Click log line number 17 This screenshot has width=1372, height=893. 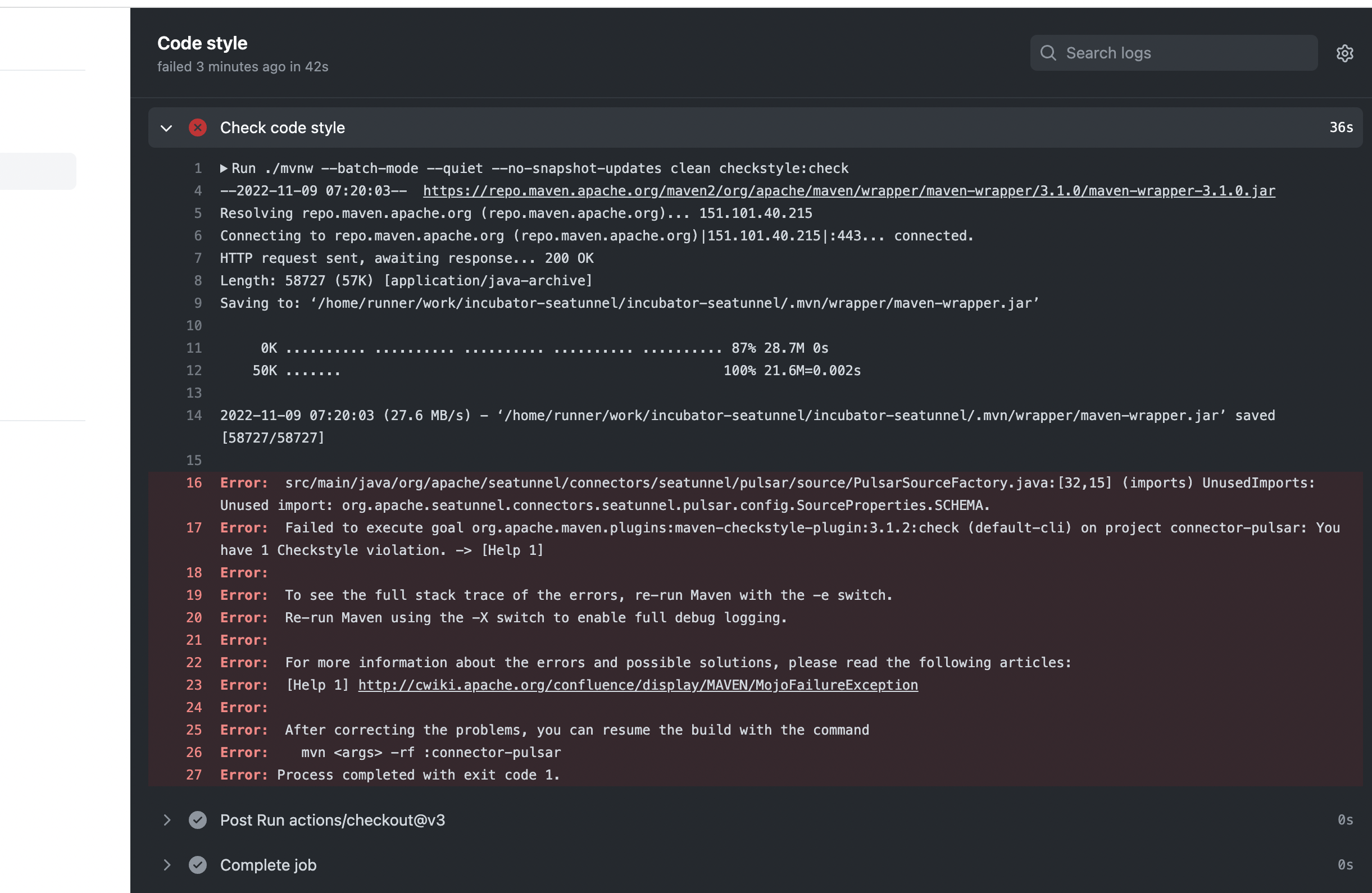point(194,528)
